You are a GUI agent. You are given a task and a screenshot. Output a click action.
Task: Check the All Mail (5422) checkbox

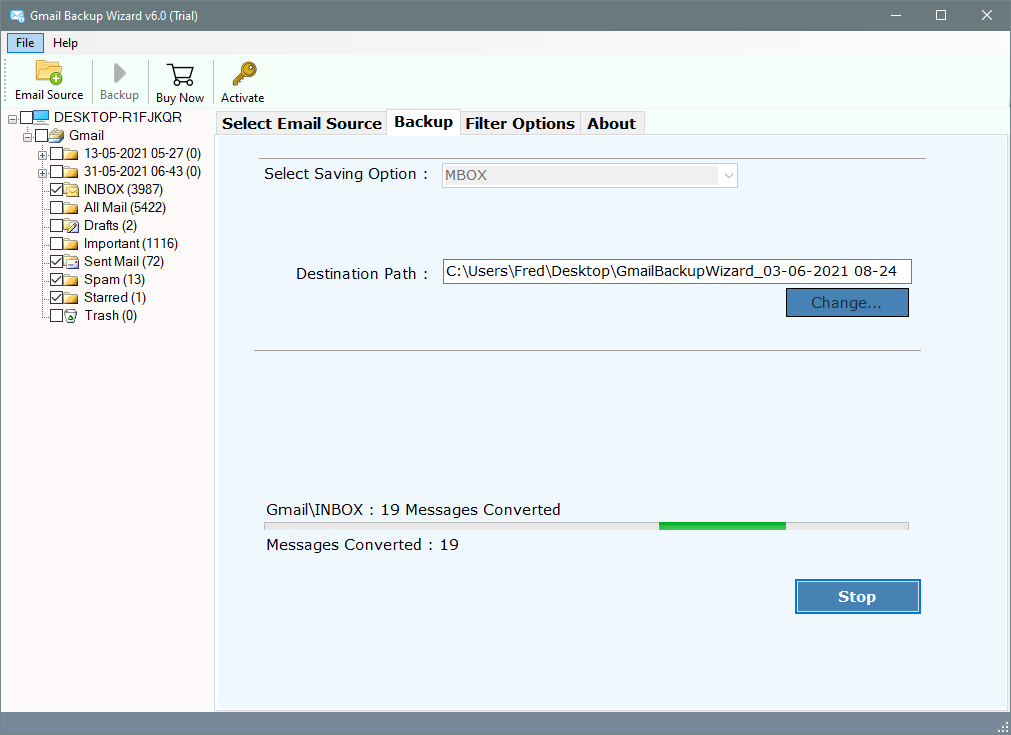(x=56, y=208)
